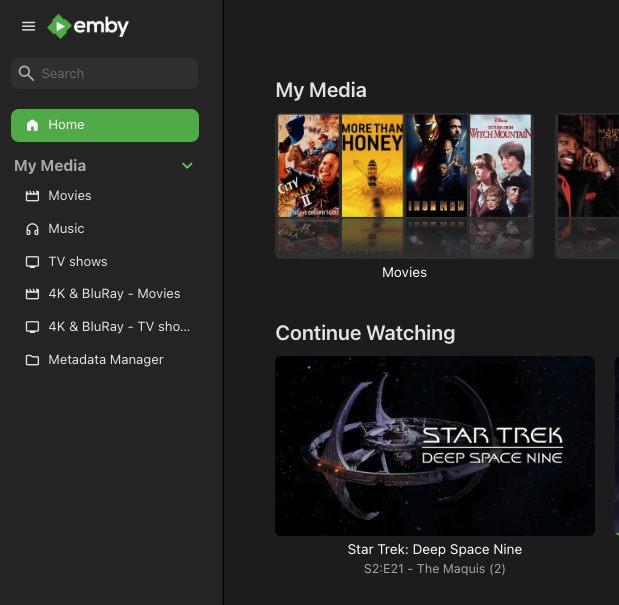Open Metadata Manager in the sidebar
This screenshot has width=619, height=605.
point(105,360)
